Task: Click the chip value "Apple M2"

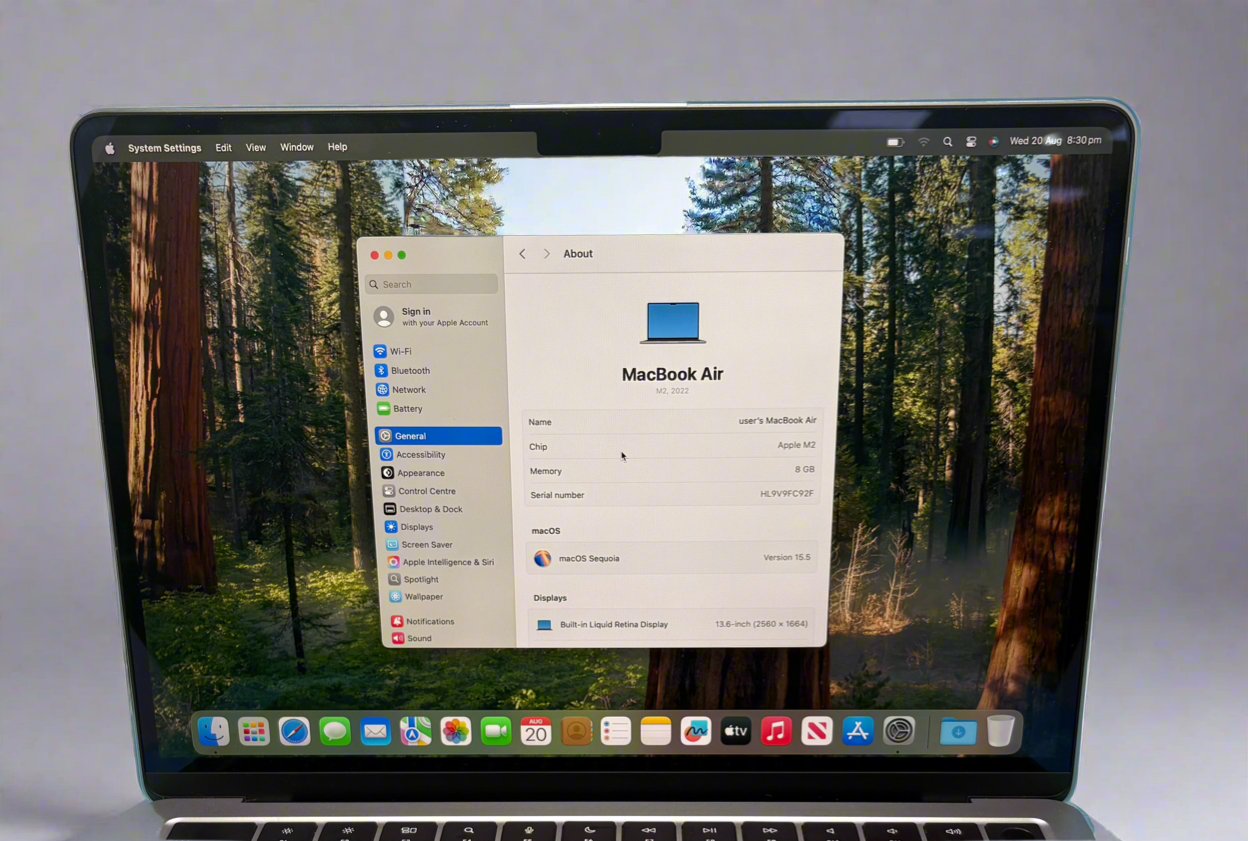Action: pyautogui.click(x=796, y=445)
